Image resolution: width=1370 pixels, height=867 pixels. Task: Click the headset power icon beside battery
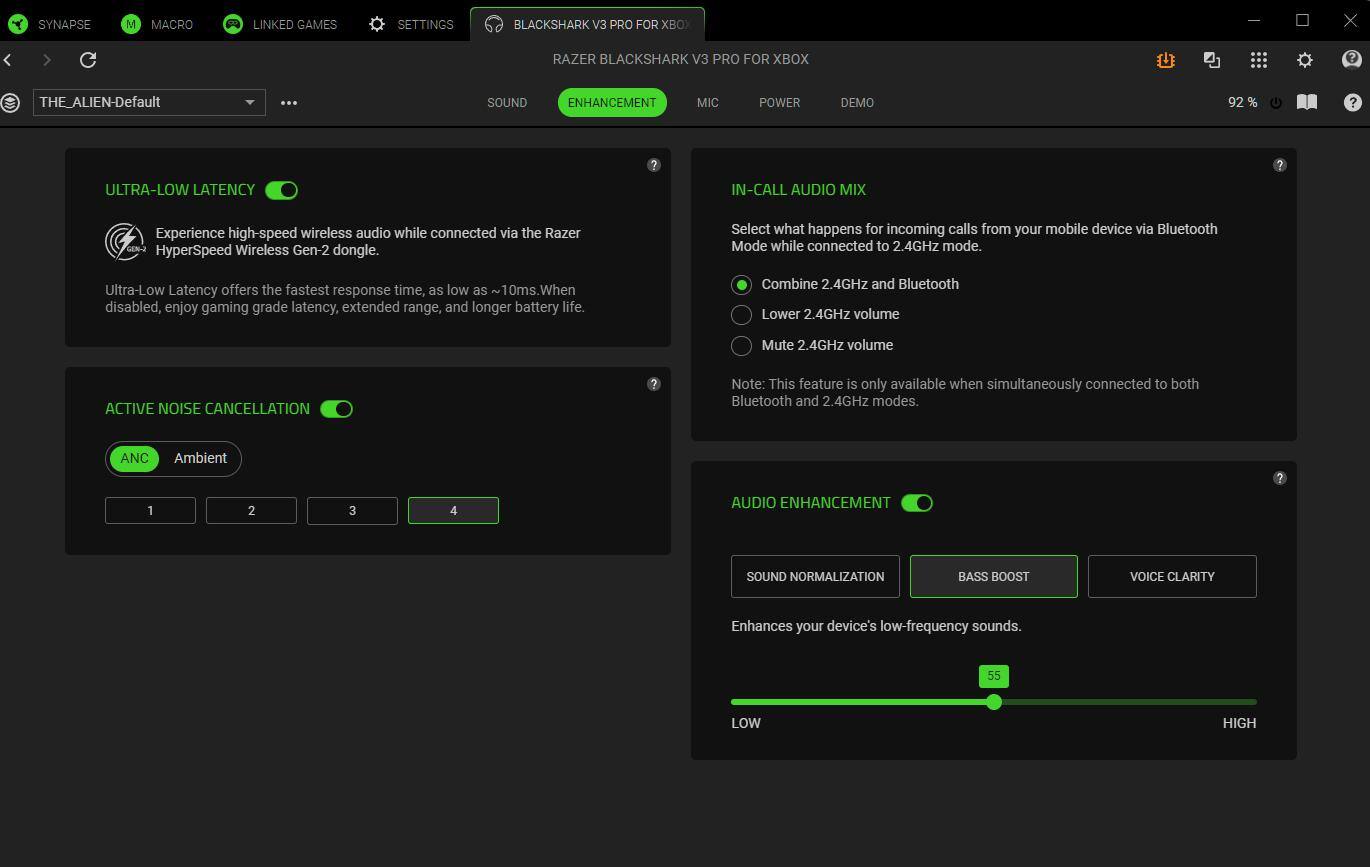pos(1276,103)
